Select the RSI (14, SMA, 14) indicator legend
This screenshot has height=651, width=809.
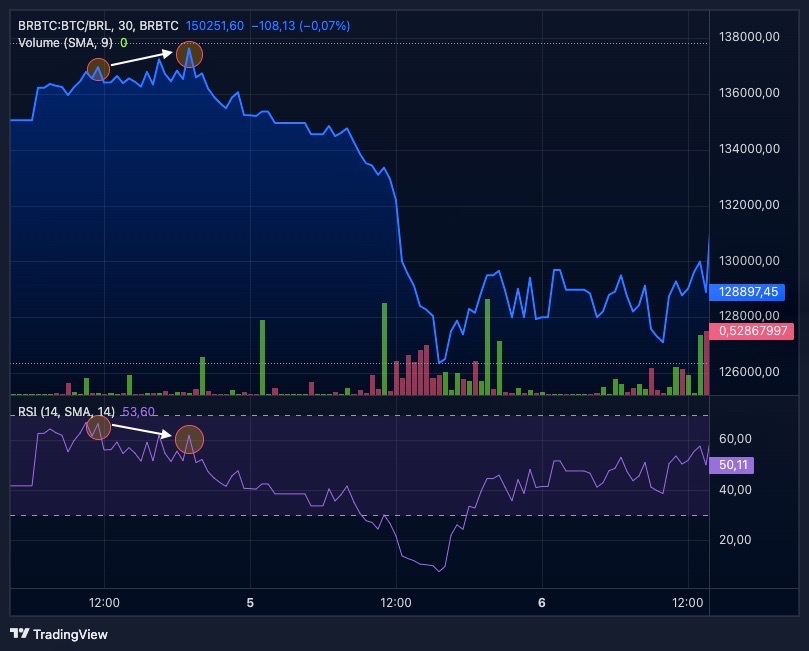pos(66,412)
